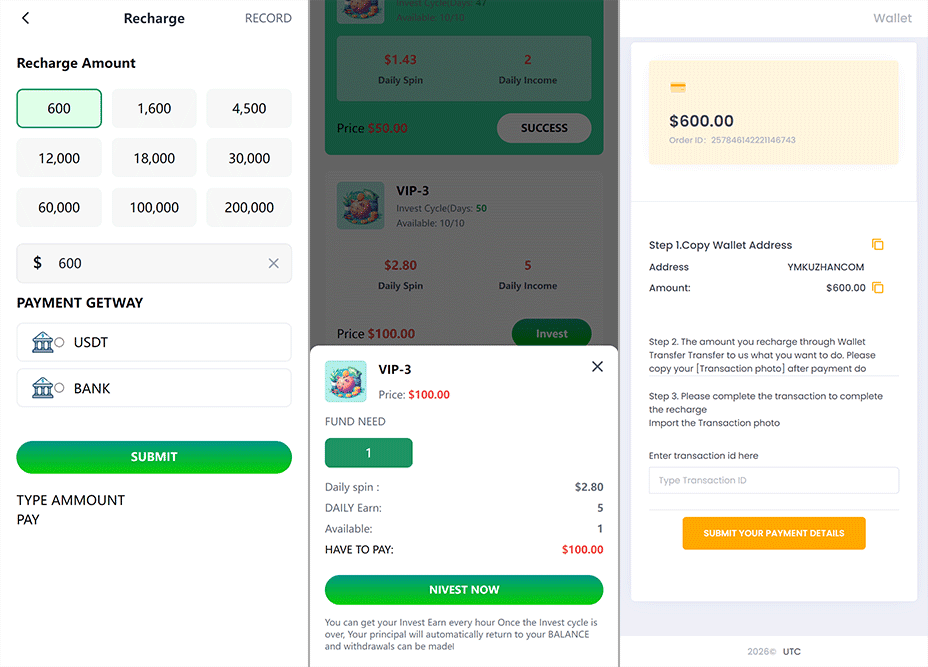This screenshot has width=928, height=667.
Task: Click the green SUBMIT button
Action: (x=154, y=457)
